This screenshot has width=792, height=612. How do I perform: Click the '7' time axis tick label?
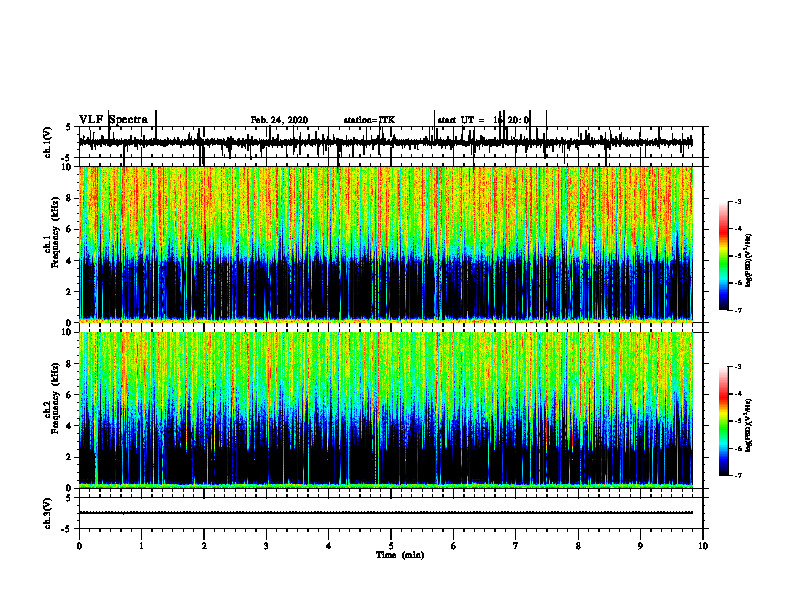(516, 546)
